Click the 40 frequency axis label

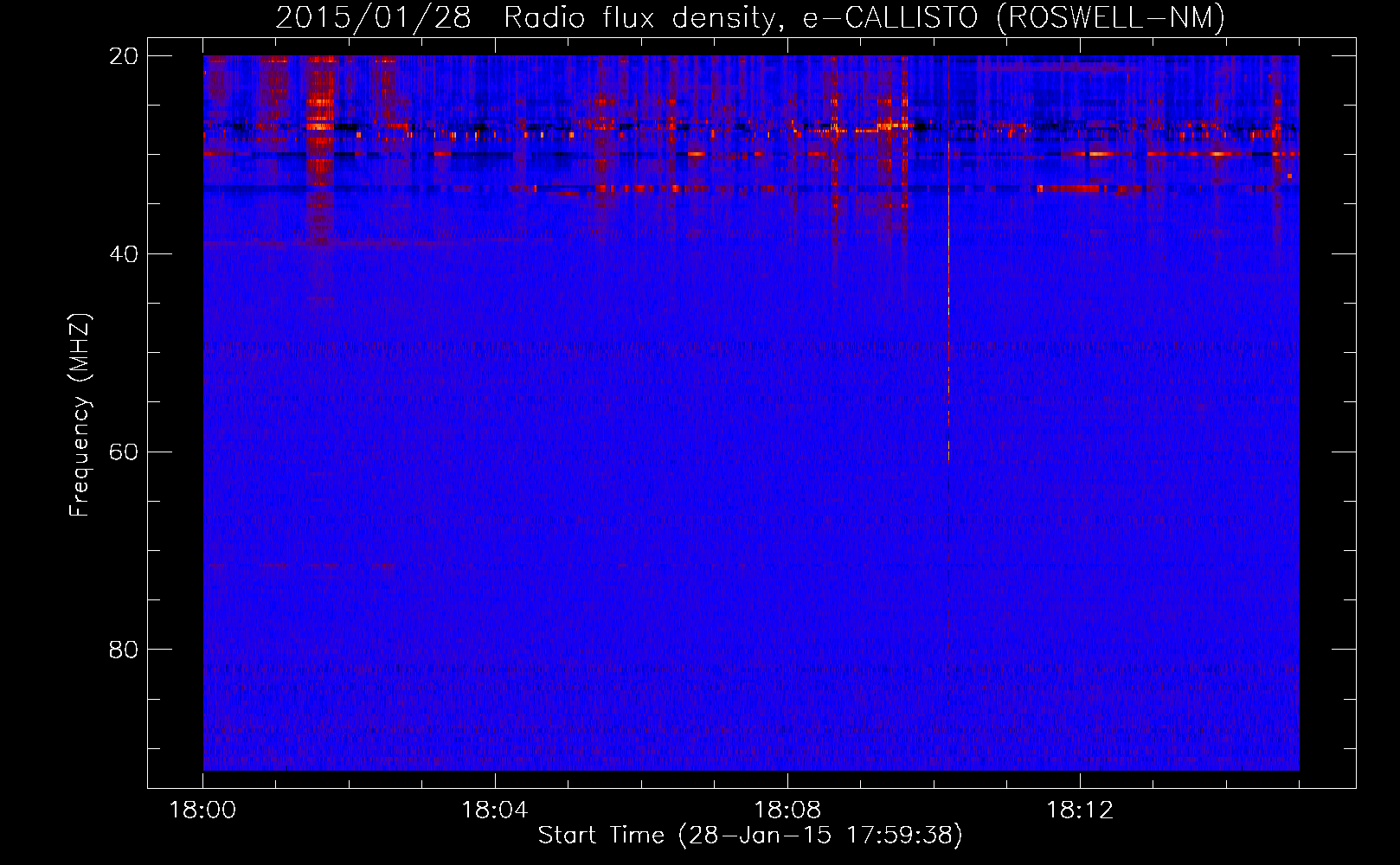pyautogui.click(x=124, y=254)
